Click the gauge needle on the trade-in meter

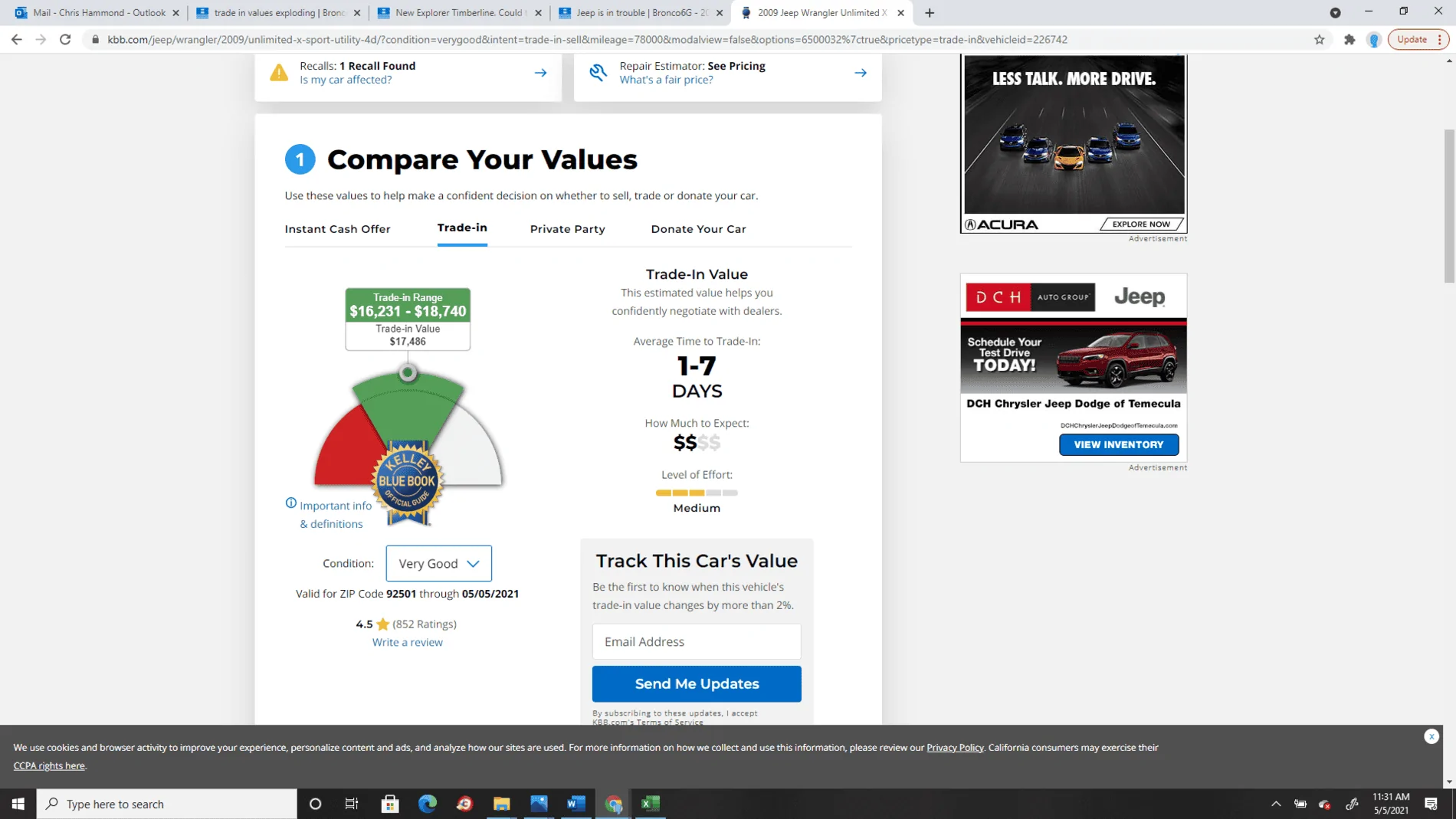pos(408,373)
